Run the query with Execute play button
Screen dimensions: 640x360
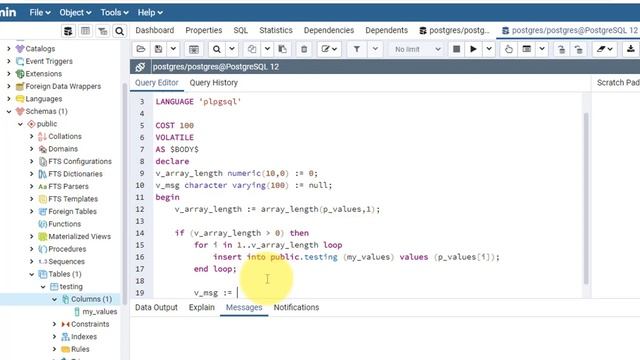click(x=473, y=49)
